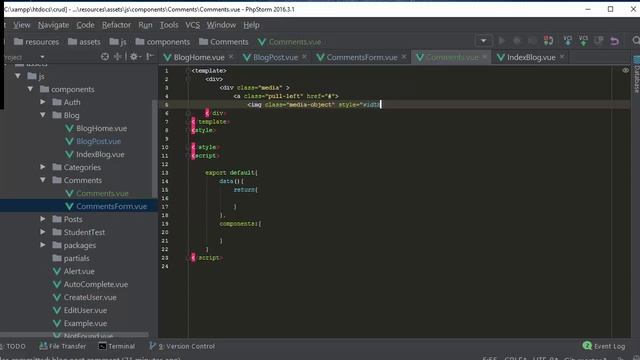Click Collapse All icon in Project panel
Viewport: 640px width, 360px height.
click(x=118, y=57)
